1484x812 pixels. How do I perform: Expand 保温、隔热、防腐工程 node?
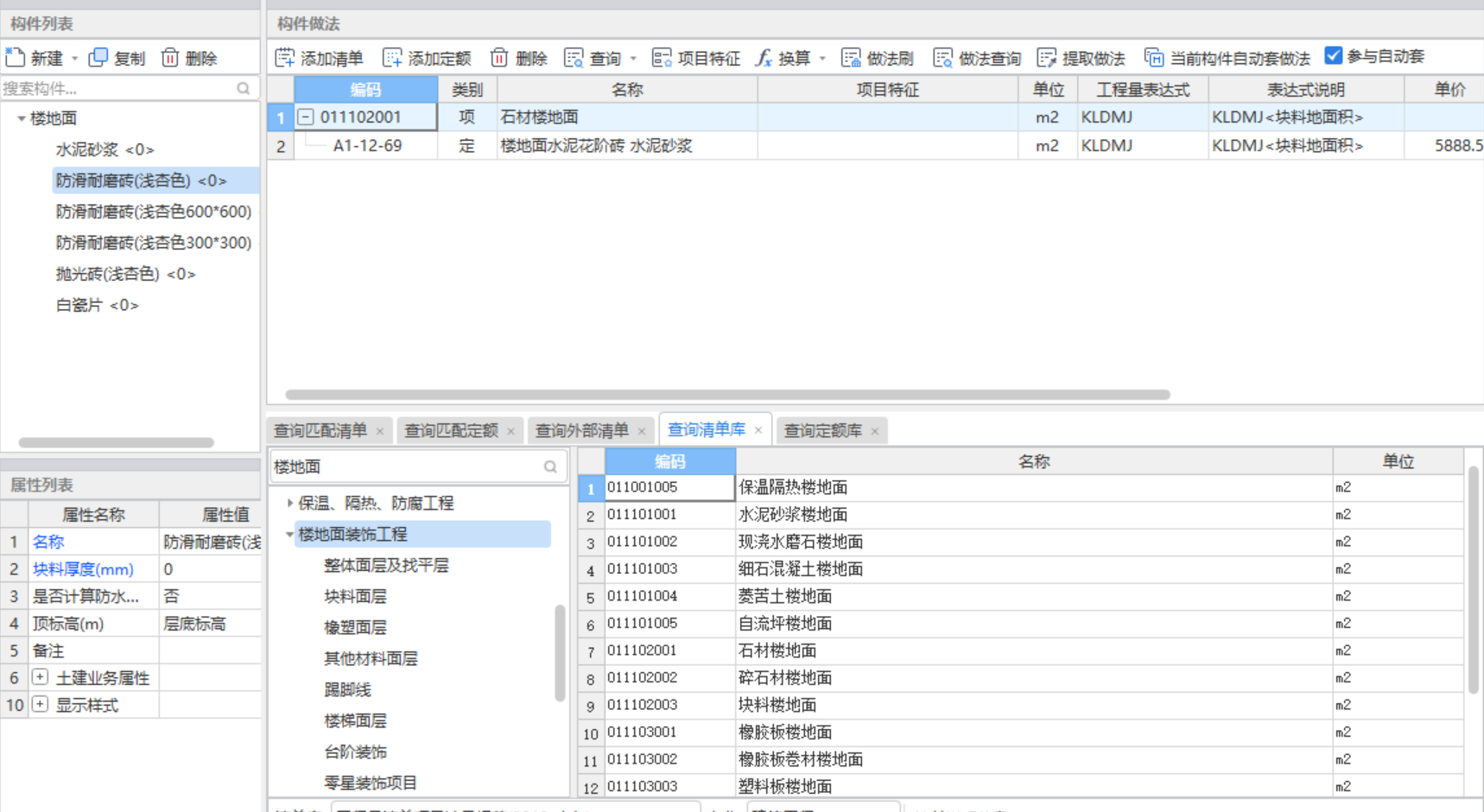click(289, 503)
